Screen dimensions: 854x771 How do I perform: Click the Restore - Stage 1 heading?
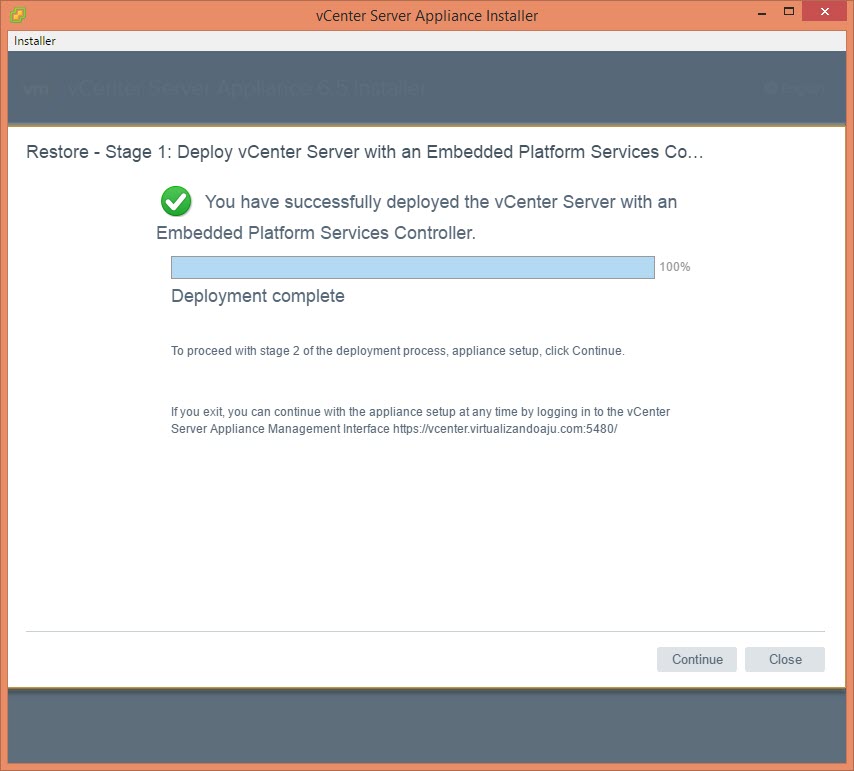[x=365, y=153]
